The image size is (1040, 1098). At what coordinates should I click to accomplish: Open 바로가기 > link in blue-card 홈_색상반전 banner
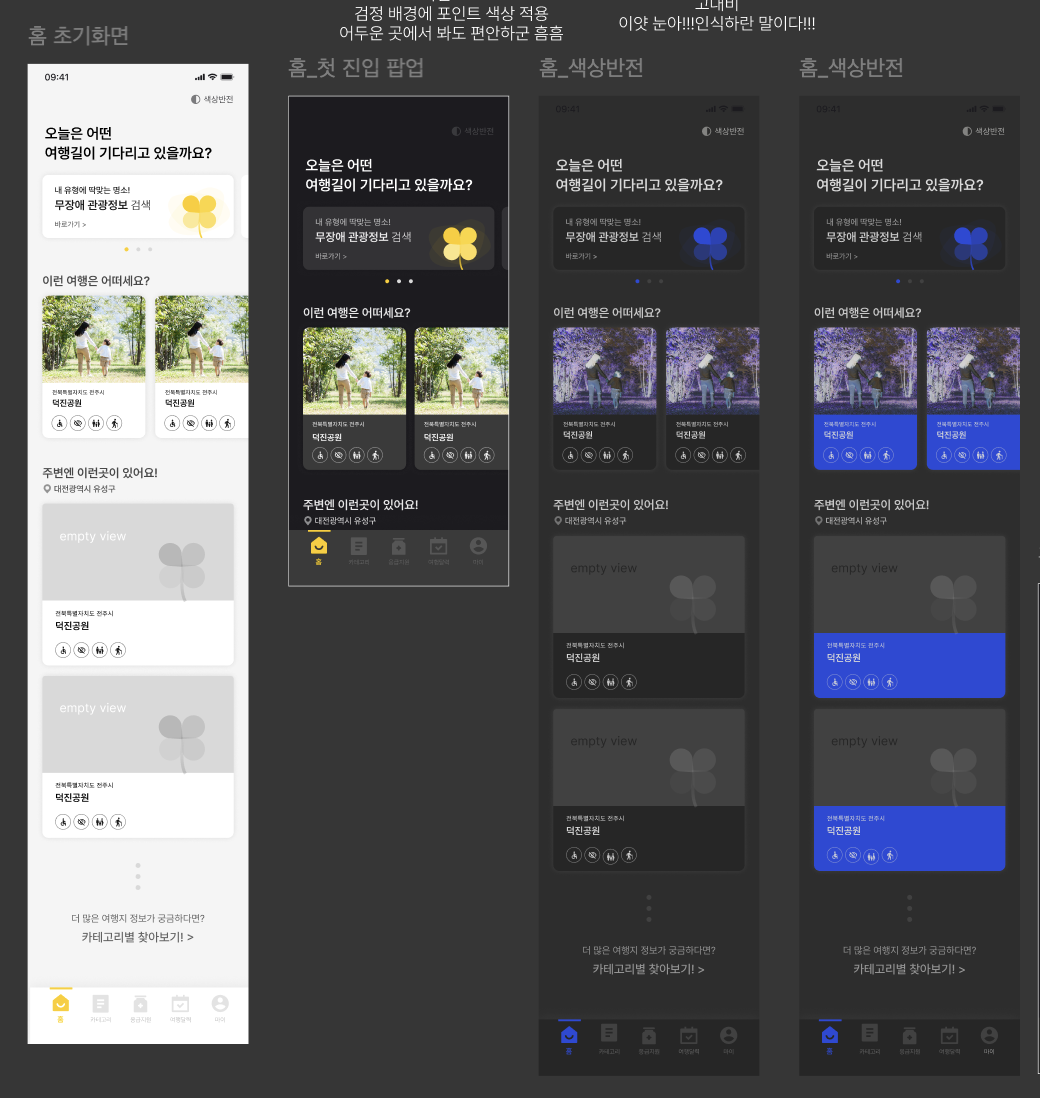841,256
